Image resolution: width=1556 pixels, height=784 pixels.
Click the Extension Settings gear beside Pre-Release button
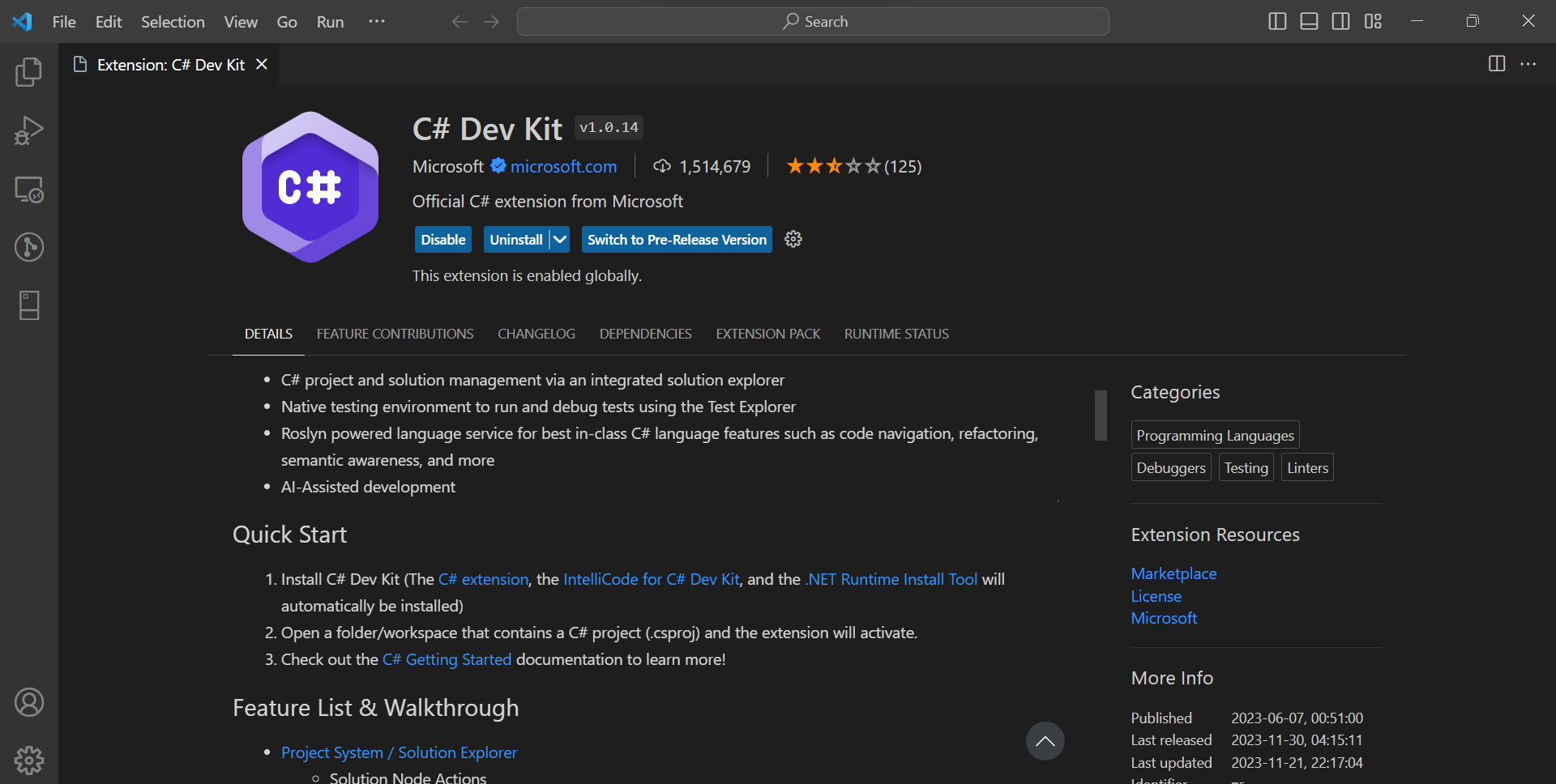793,239
